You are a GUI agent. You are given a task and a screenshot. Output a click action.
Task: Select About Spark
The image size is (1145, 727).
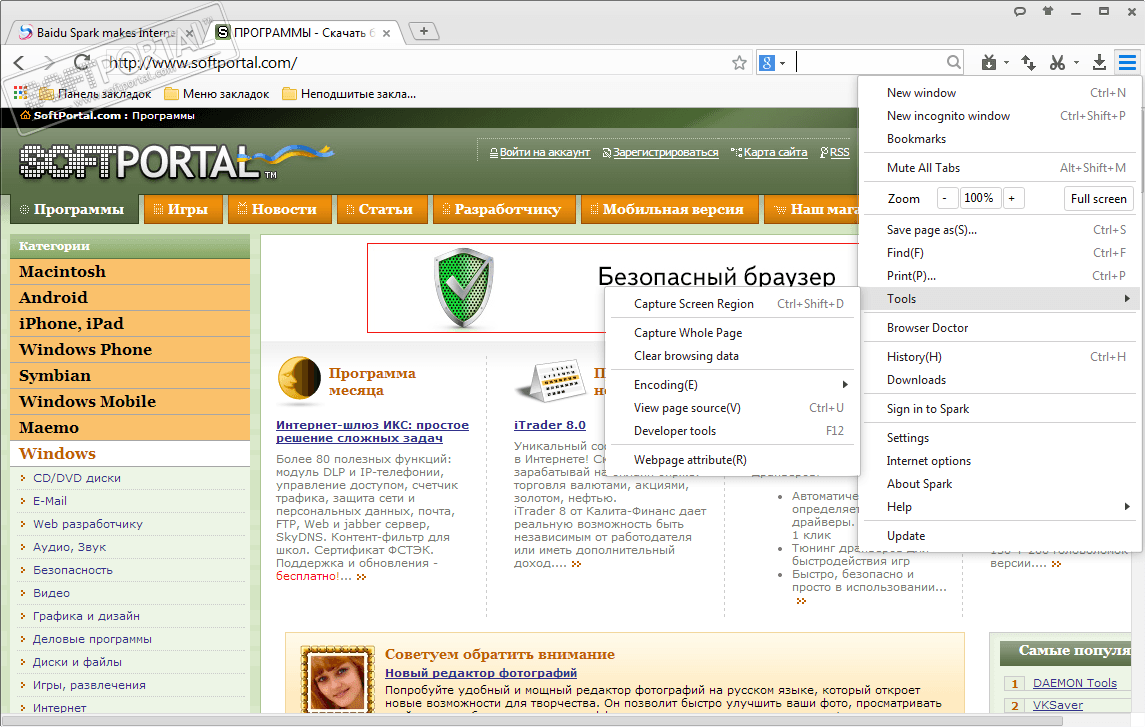[1000, 484]
